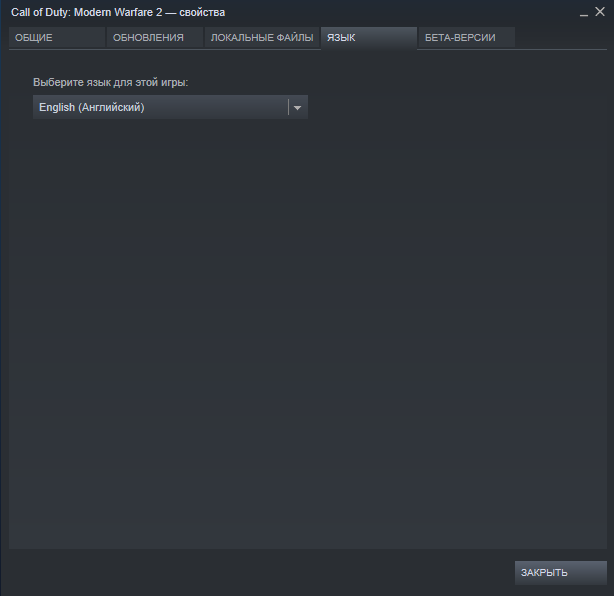
Task: Show the game updates settings tab
Action: point(155,38)
